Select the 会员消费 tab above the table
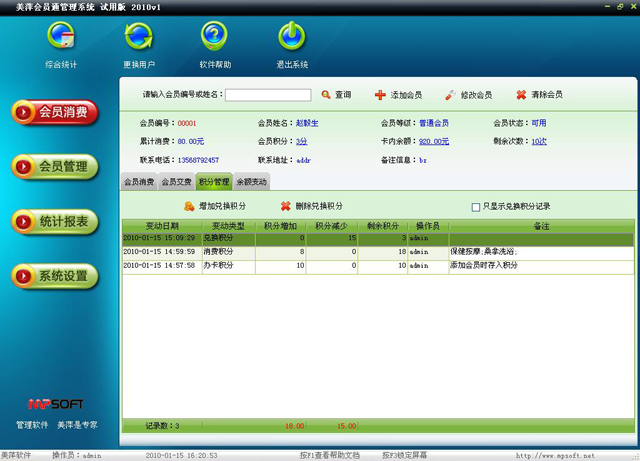This screenshot has height=461, width=640. [x=139, y=182]
